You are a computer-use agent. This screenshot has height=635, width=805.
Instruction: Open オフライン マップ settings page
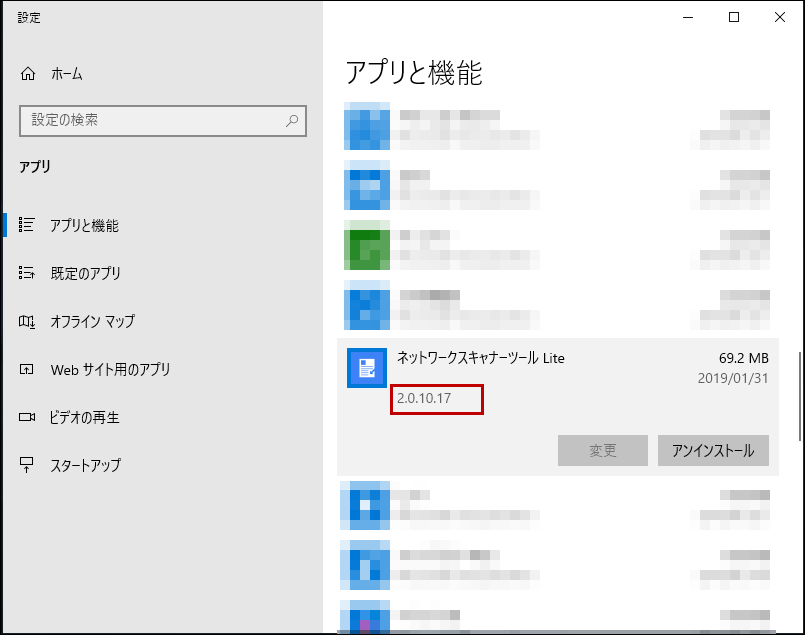point(92,321)
